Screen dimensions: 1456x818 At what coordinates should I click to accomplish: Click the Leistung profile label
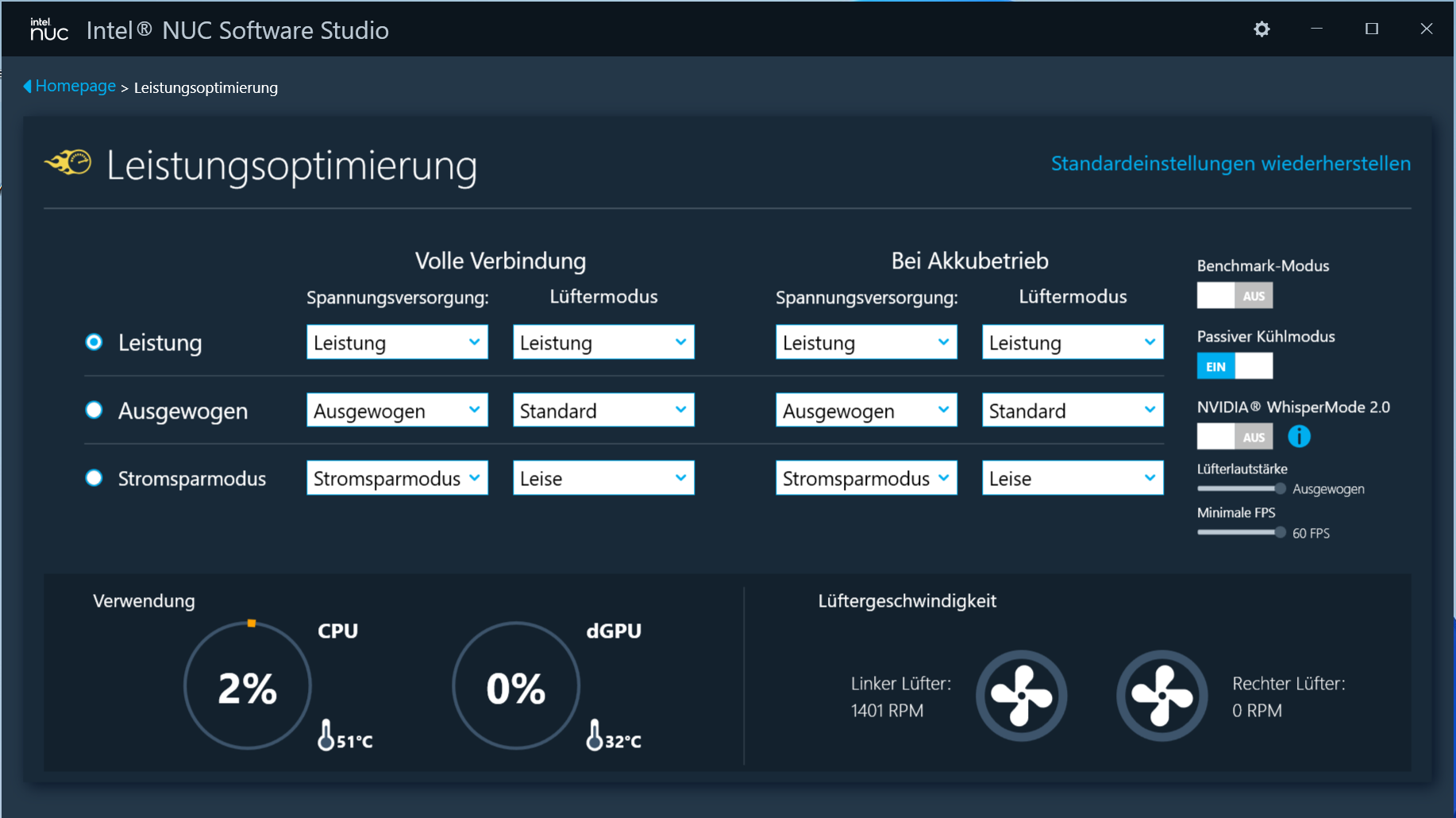pyautogui.click(x=160, y=342)
